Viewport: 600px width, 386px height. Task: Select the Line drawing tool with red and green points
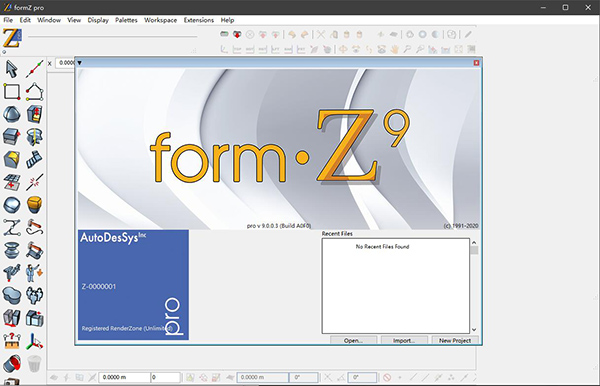pos(34,69)
